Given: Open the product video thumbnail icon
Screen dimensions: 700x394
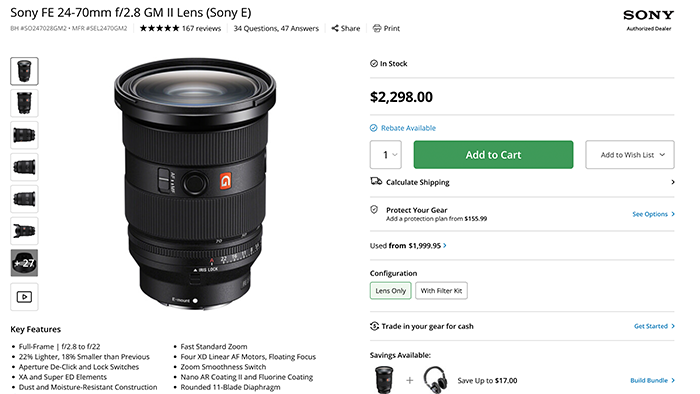Looking at the screenshot, I should [x=24, y=297].
